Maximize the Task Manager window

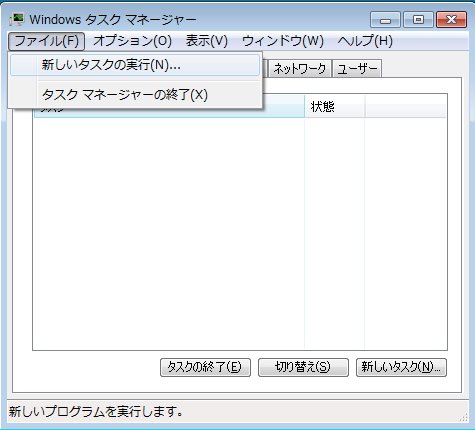coord(418,20)
